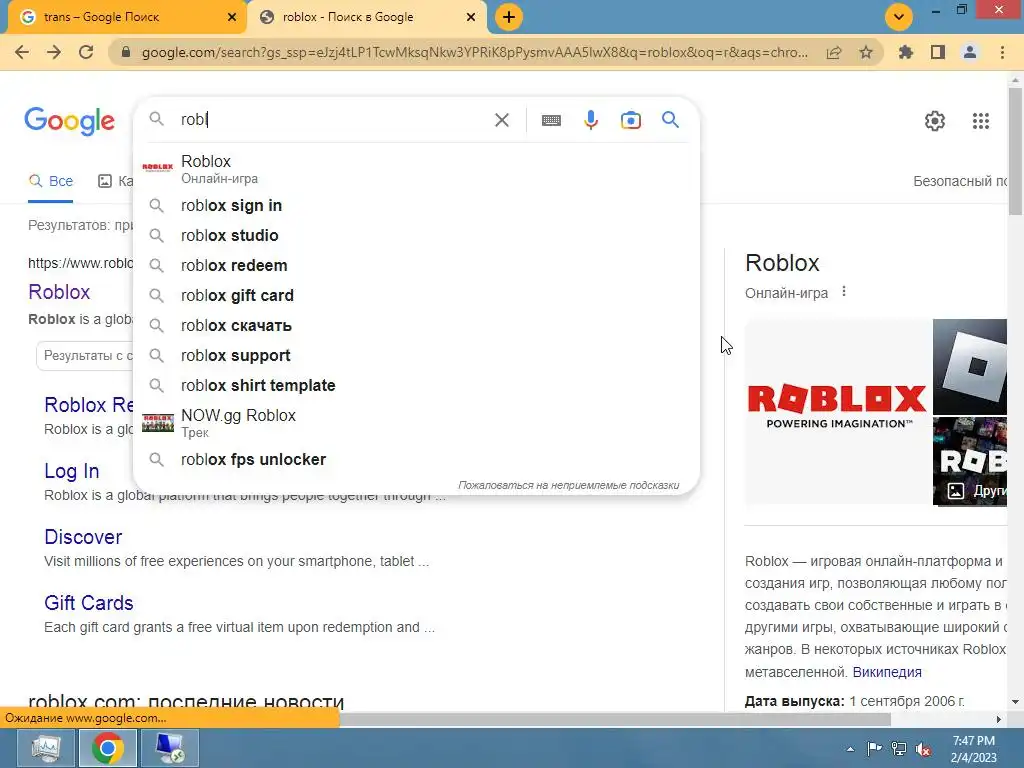Reload the page with the refresh icon
Screen dimensions: 1024x768
pyautogui.click(x=86, y=52)
